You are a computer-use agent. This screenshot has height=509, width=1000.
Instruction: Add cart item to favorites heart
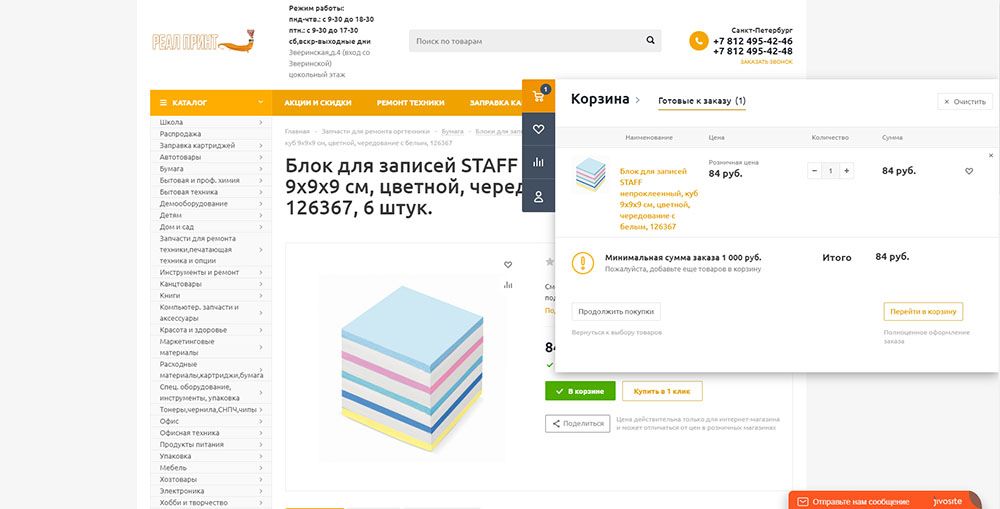968,171
